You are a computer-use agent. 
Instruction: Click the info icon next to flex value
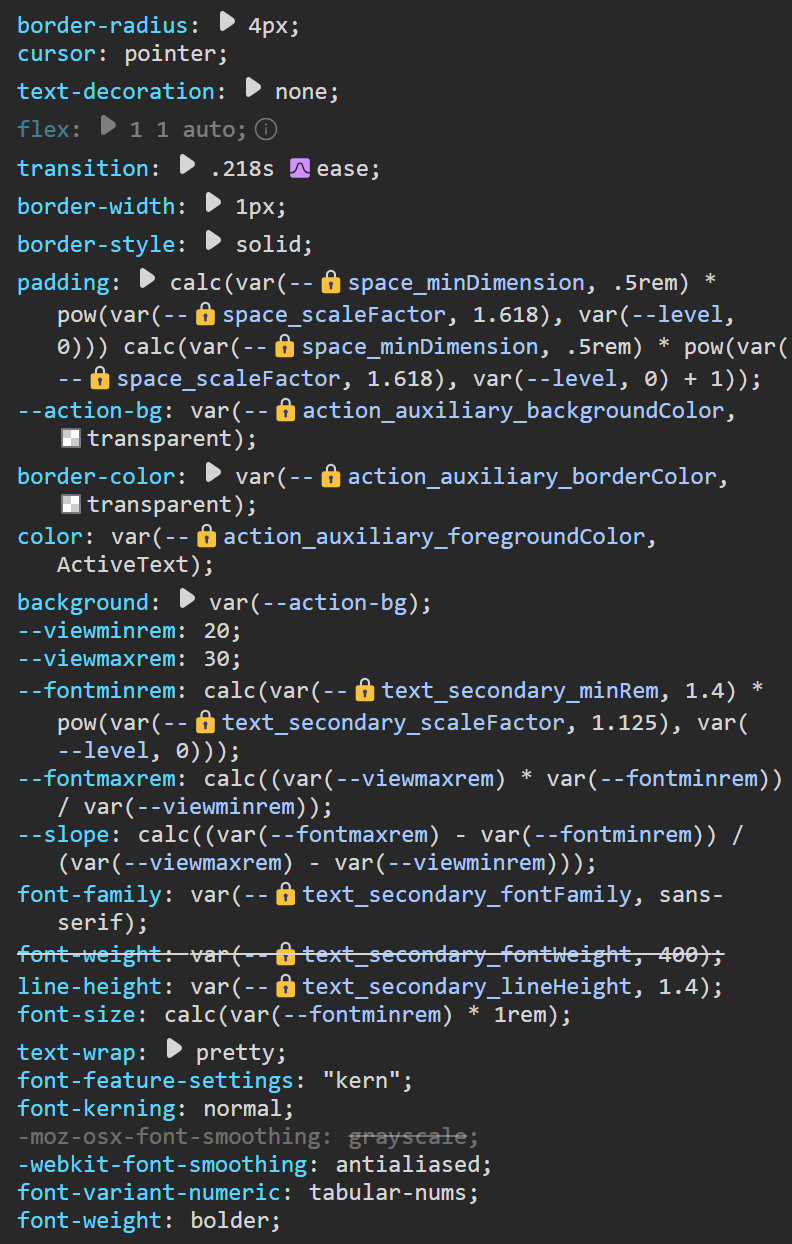click(x=266, y=129)
